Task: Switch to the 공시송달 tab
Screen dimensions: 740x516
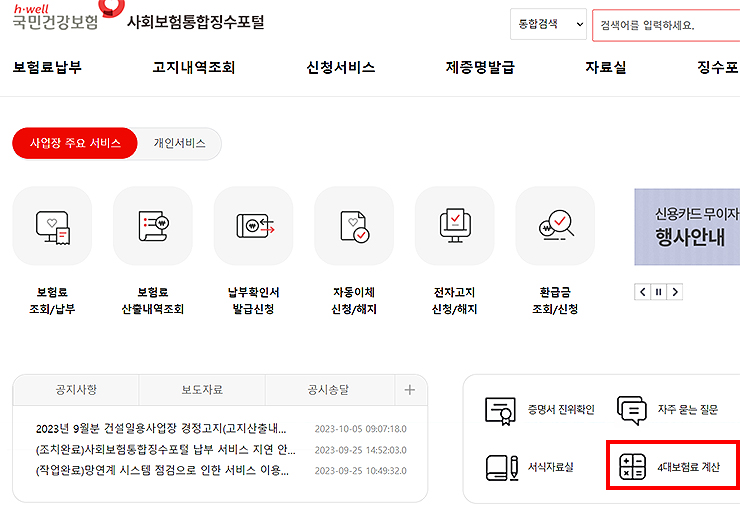Action: click(x=328, y=390)
